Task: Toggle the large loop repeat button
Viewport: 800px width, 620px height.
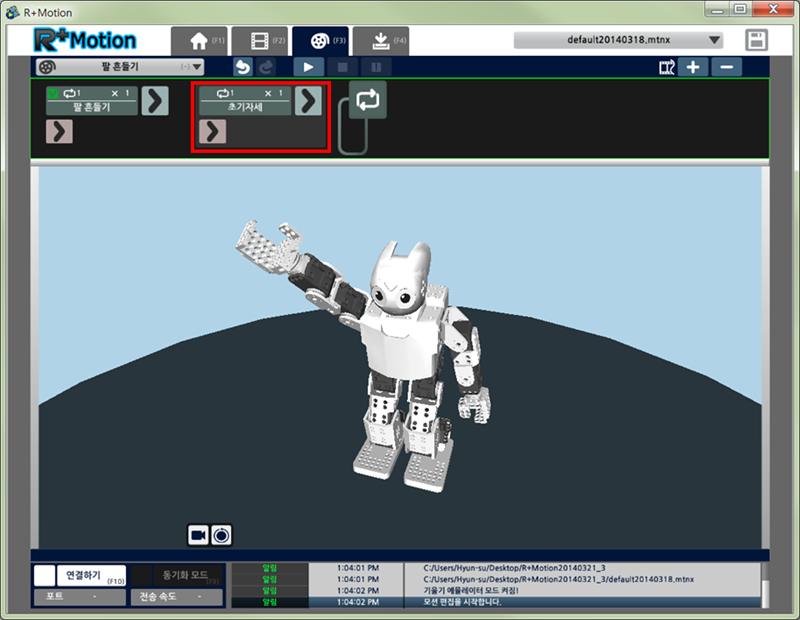Action: pos(368,100)
